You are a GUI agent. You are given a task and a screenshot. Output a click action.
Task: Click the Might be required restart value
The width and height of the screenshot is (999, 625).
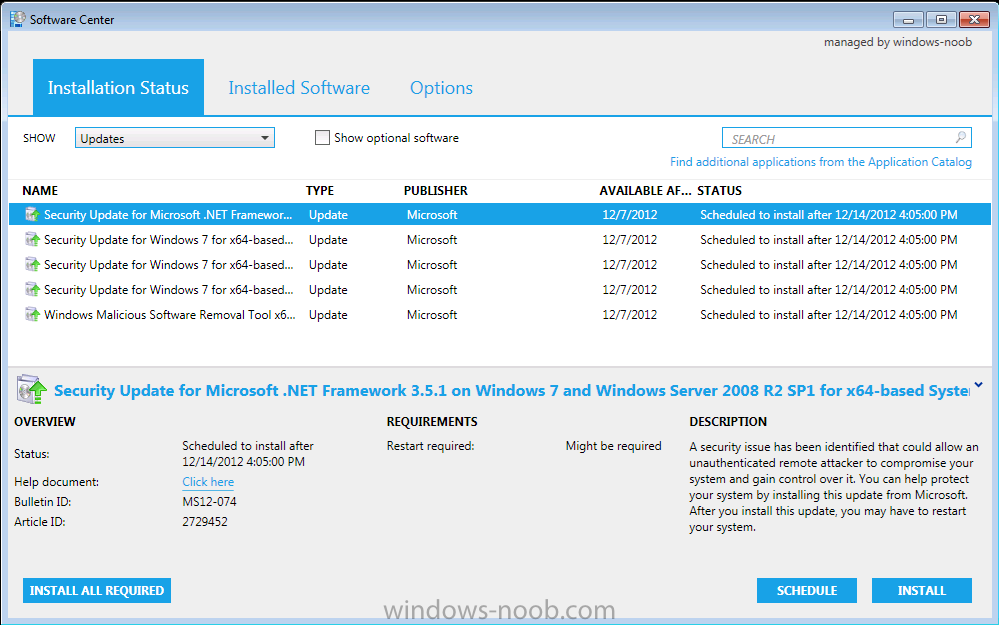point(614,446)
